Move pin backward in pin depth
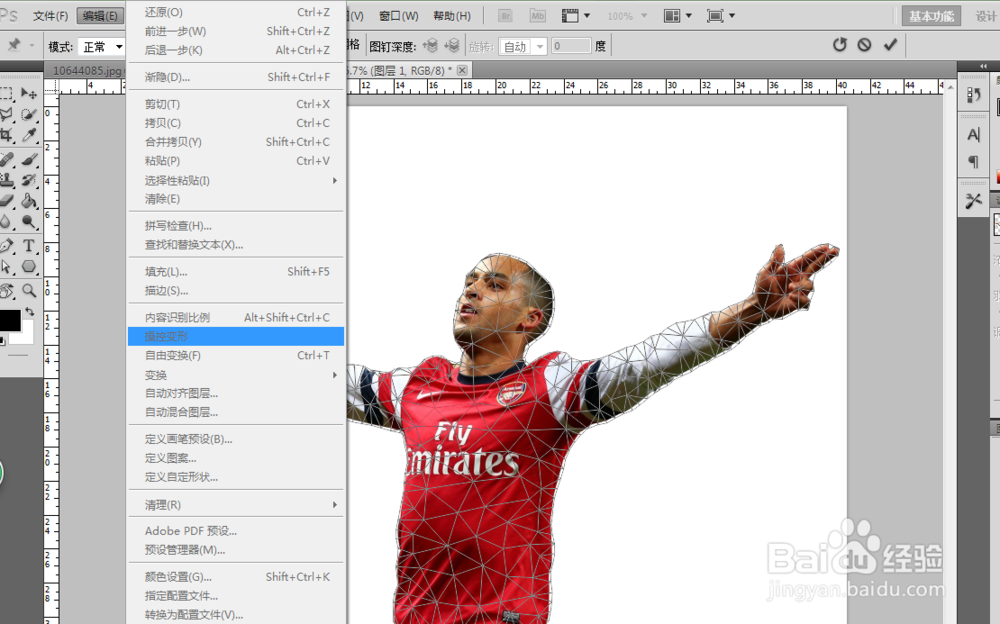 452,45
